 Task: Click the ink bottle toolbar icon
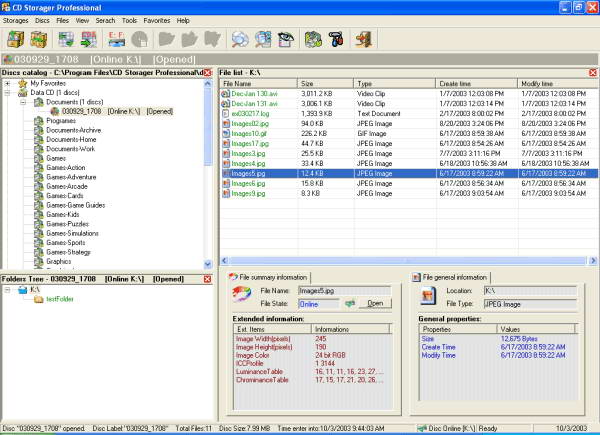point(336,39)
